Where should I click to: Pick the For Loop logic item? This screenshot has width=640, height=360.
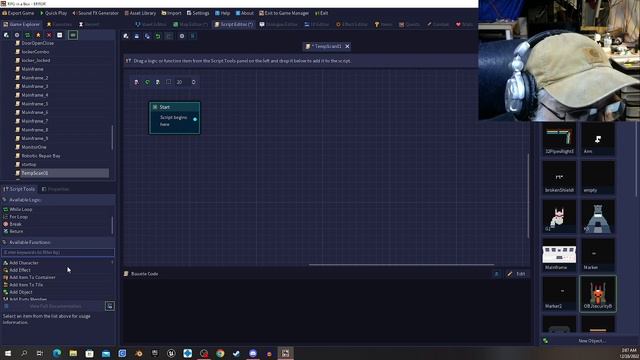[18, 217]
